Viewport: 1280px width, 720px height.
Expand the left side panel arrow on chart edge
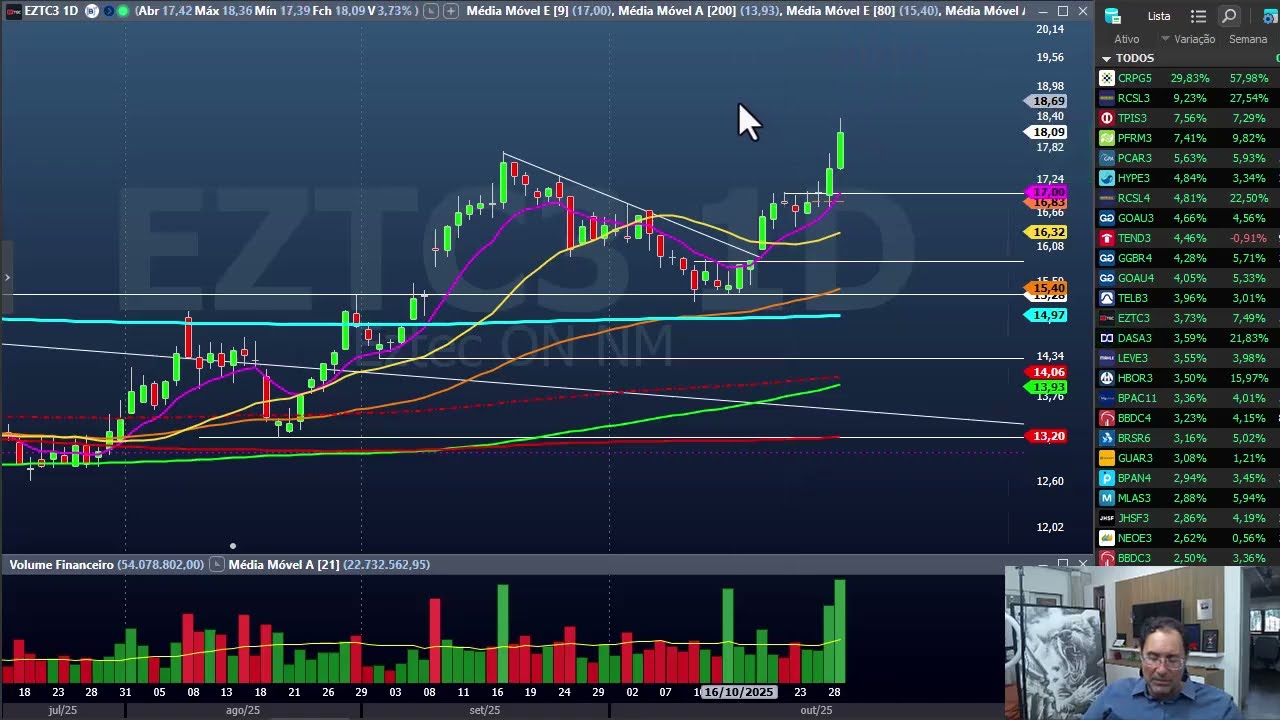click(x=7, y=277)
